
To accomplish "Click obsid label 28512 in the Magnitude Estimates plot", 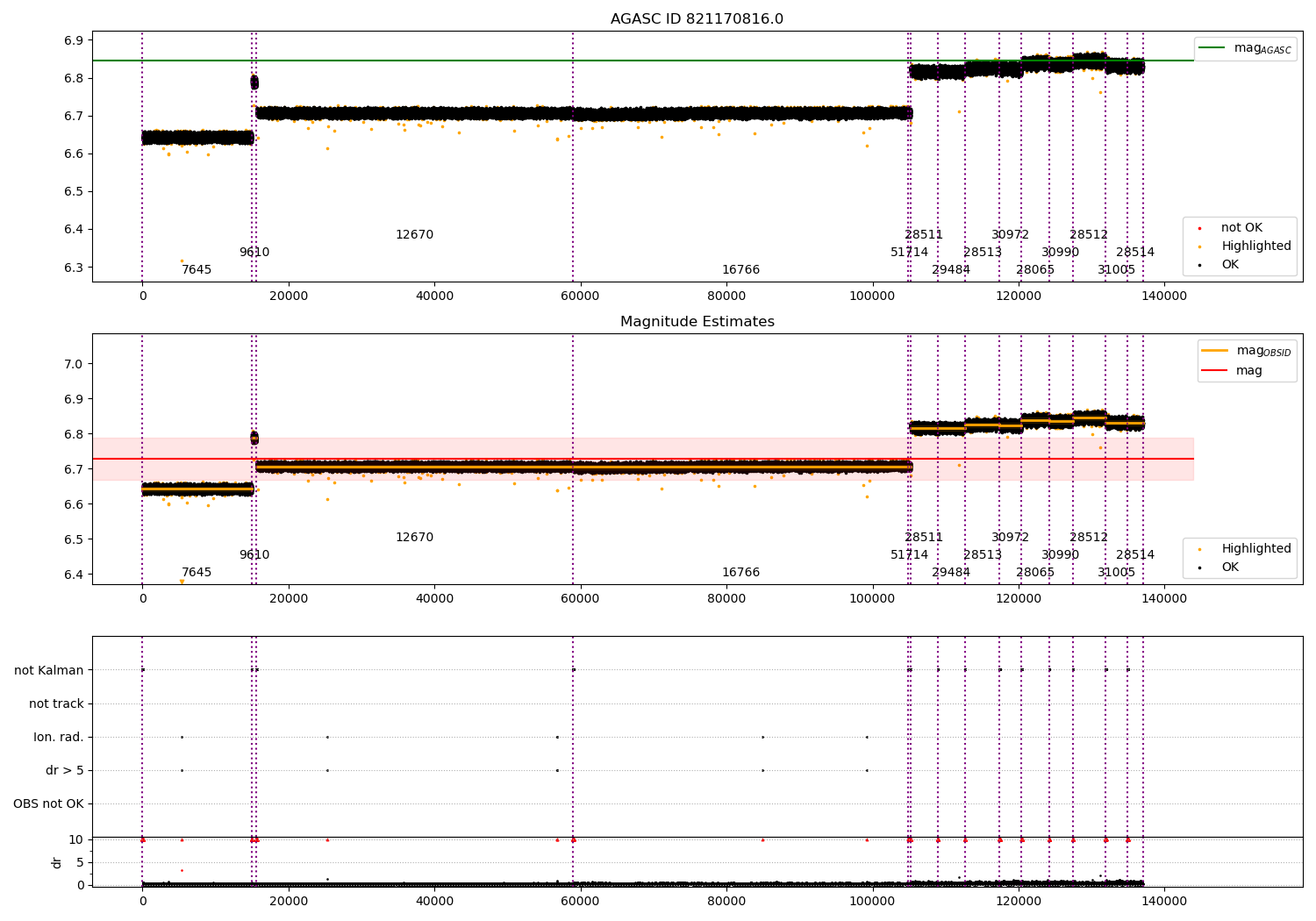I will [1089, 538].
